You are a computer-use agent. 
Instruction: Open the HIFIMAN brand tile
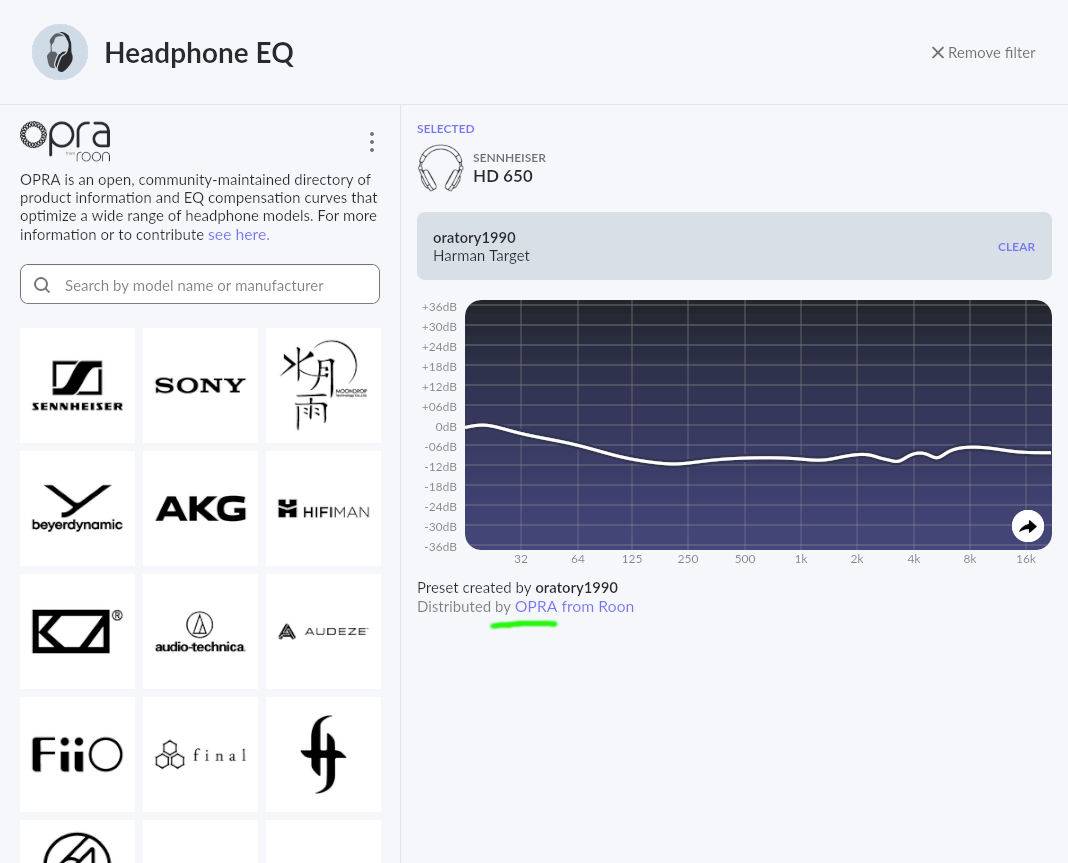(x=324, y=508)
